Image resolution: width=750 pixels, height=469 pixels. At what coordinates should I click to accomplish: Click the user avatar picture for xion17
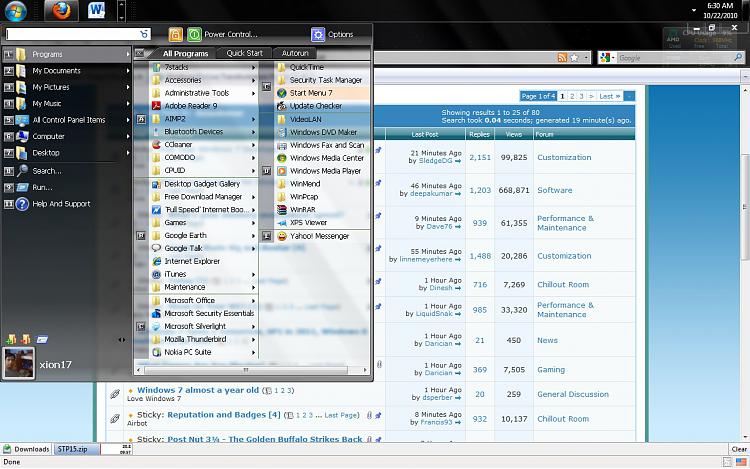[19, 363]
